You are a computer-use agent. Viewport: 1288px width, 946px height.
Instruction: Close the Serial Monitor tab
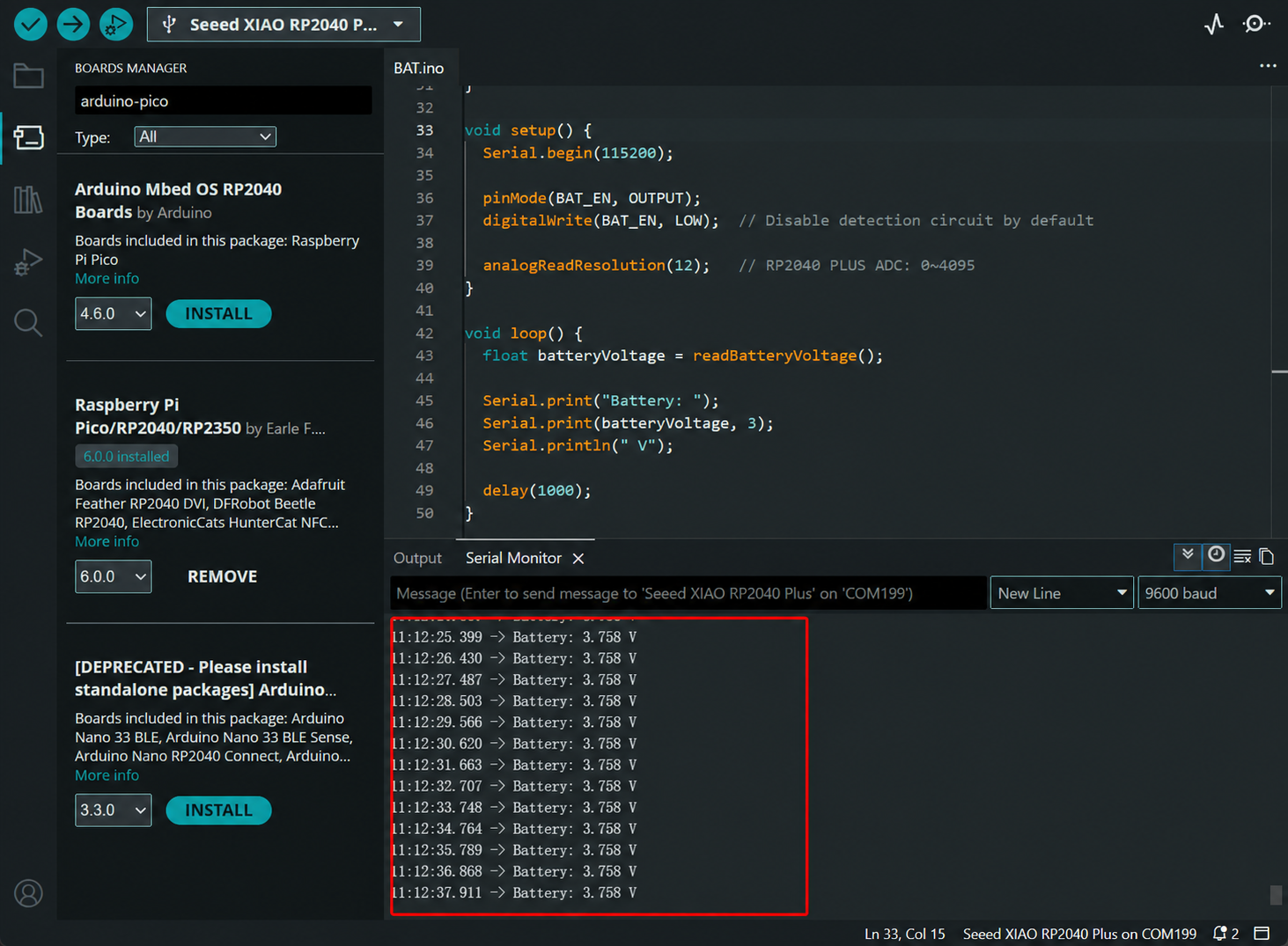578,559
